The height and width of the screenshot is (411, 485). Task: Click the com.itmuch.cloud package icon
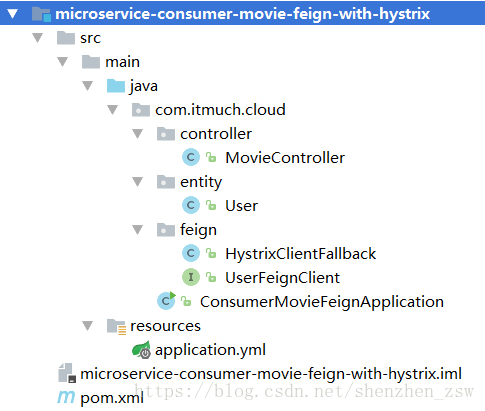pyautogui.click(x=141, y=110)
